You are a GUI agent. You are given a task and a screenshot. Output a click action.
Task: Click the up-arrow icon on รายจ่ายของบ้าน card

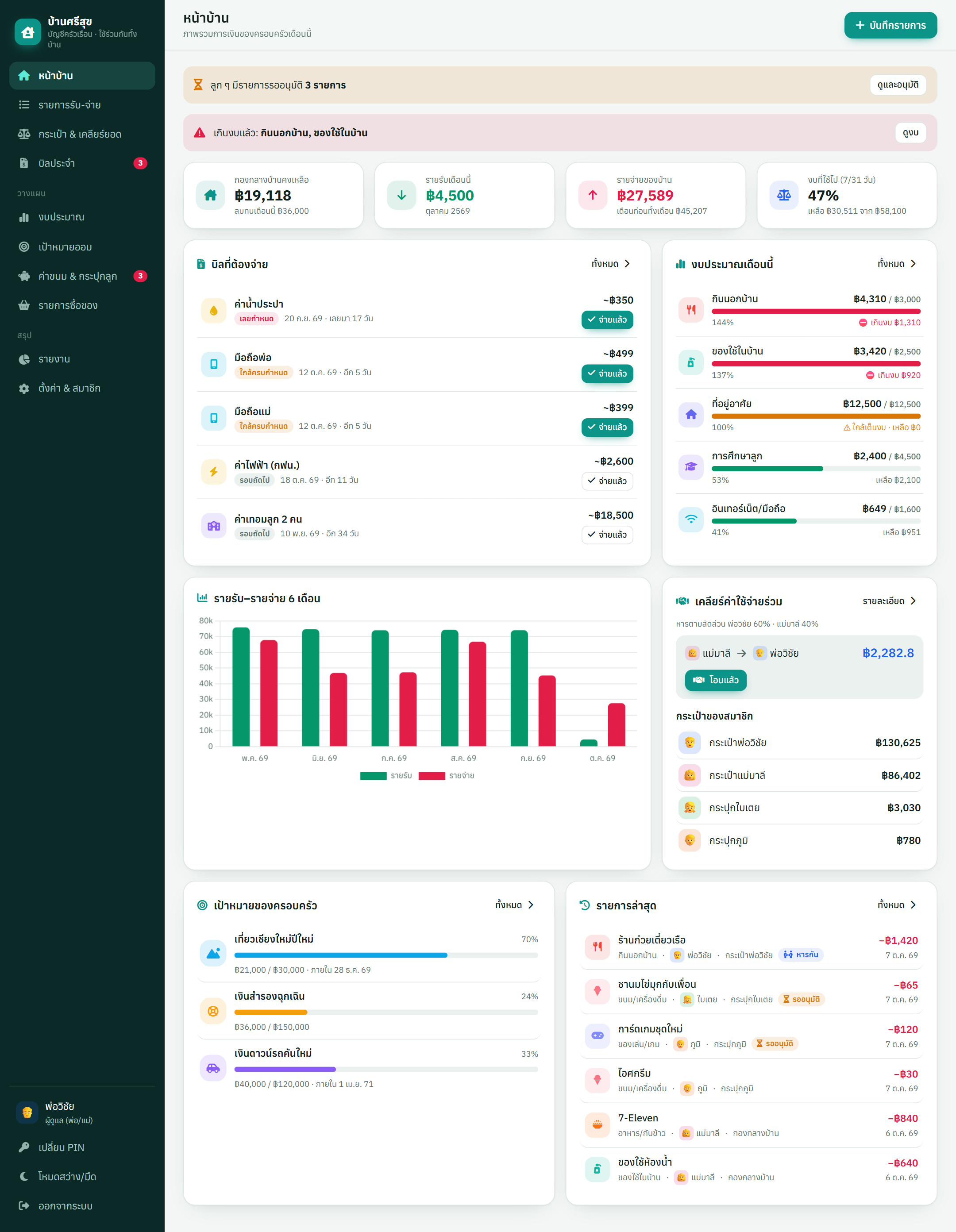[592, 195]
